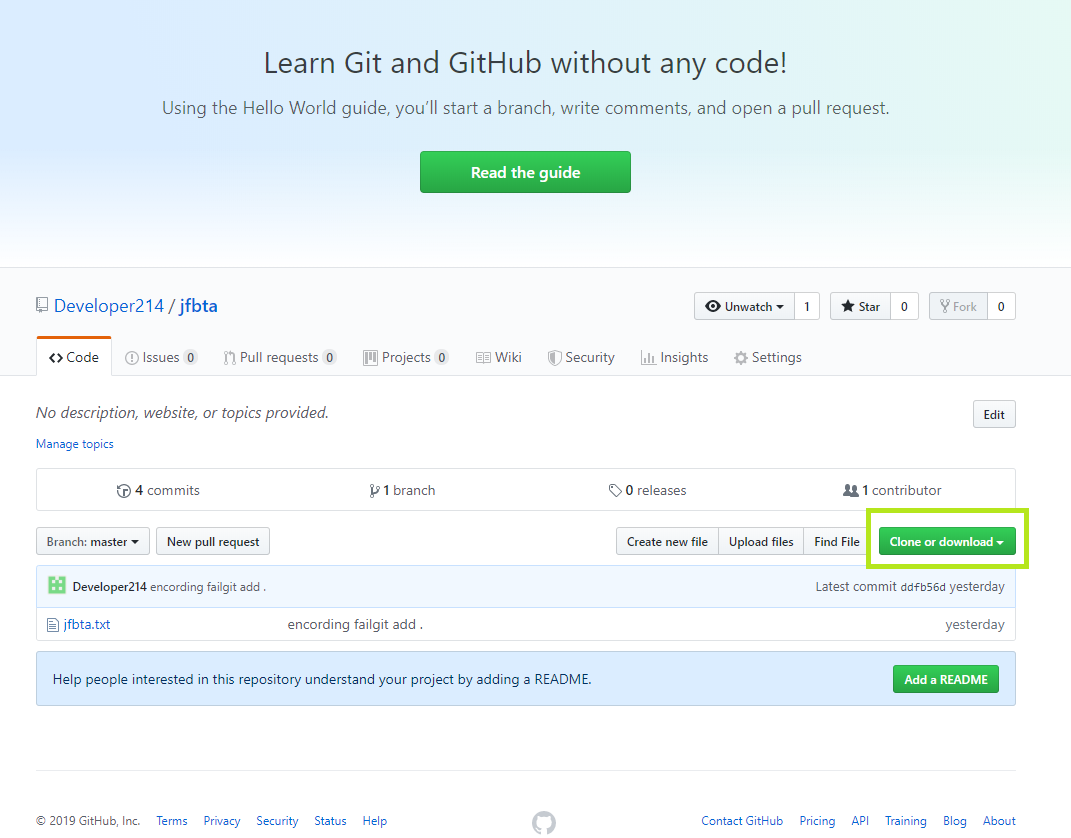Click the Read the guide button
Image resolution: width=1071 pixels, height=838 pixels.
click(525, 172)
